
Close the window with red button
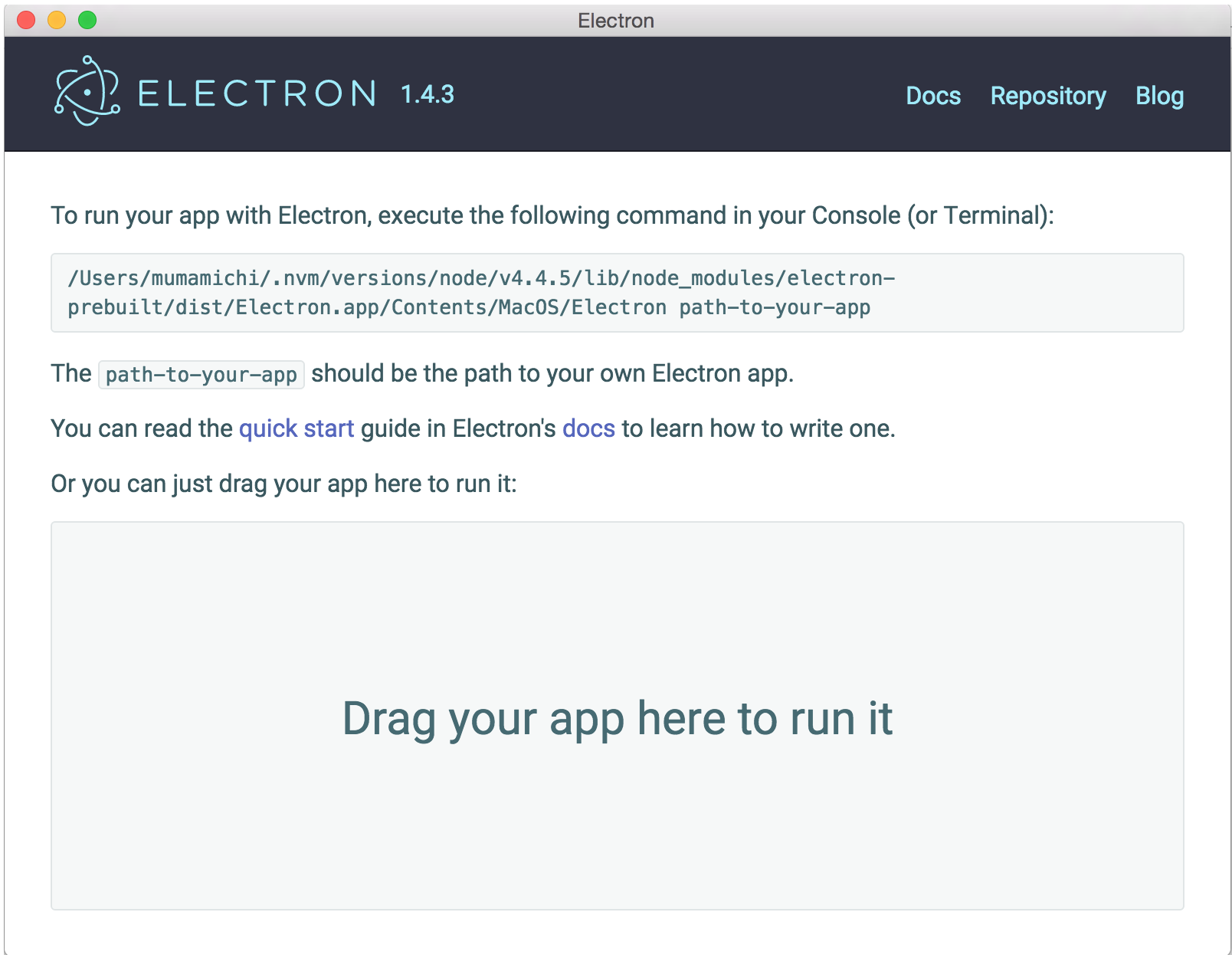pyautogui.click(x=26, y=20)
